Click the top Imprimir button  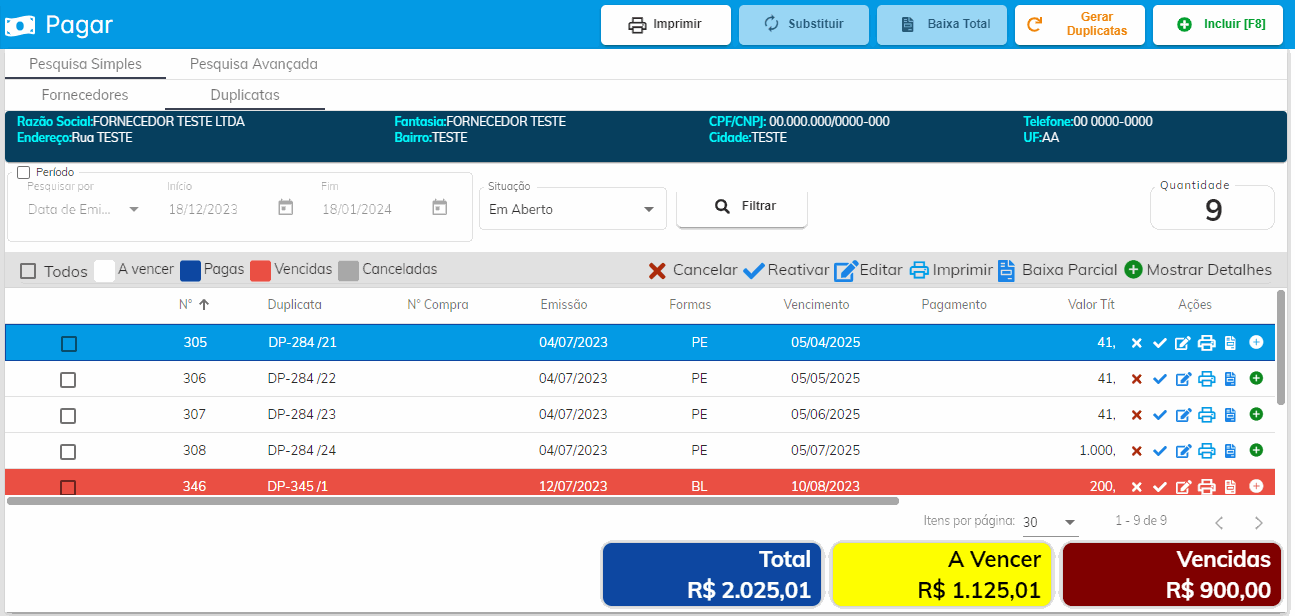pyautogui.click(x=666, y=24)
